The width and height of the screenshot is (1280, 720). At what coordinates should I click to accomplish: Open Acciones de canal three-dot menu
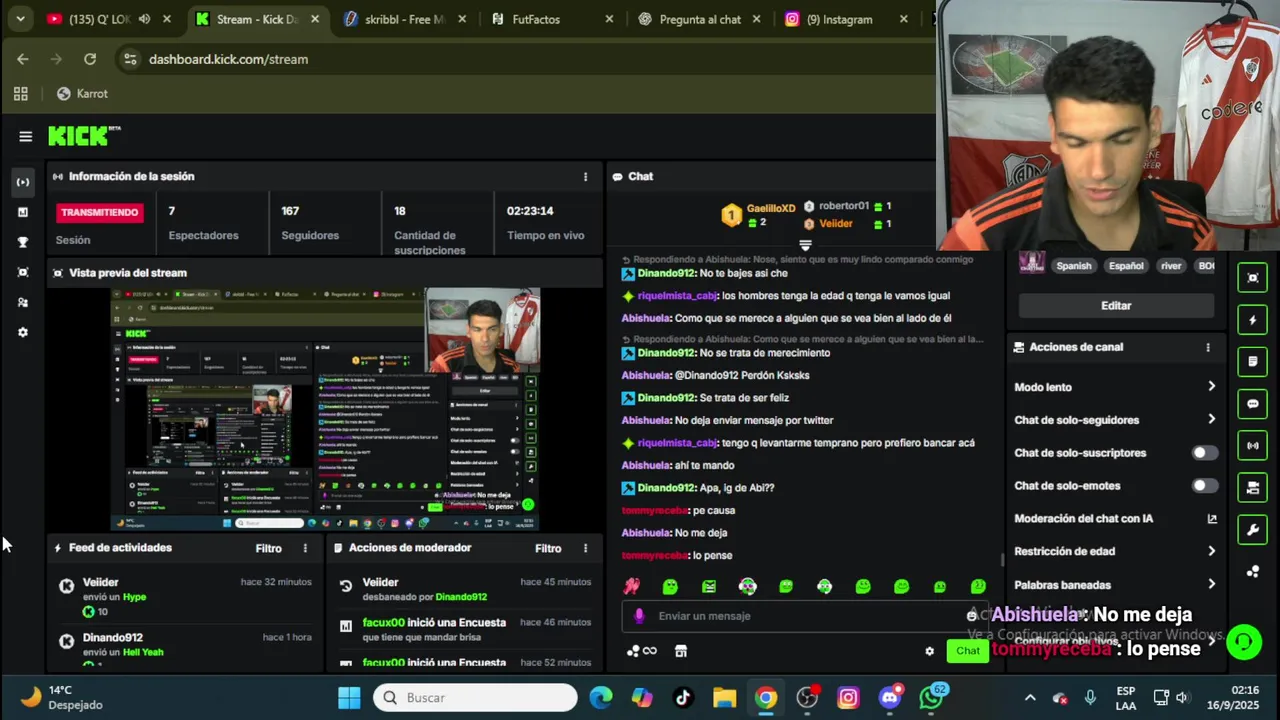[x=1208, y=347]
